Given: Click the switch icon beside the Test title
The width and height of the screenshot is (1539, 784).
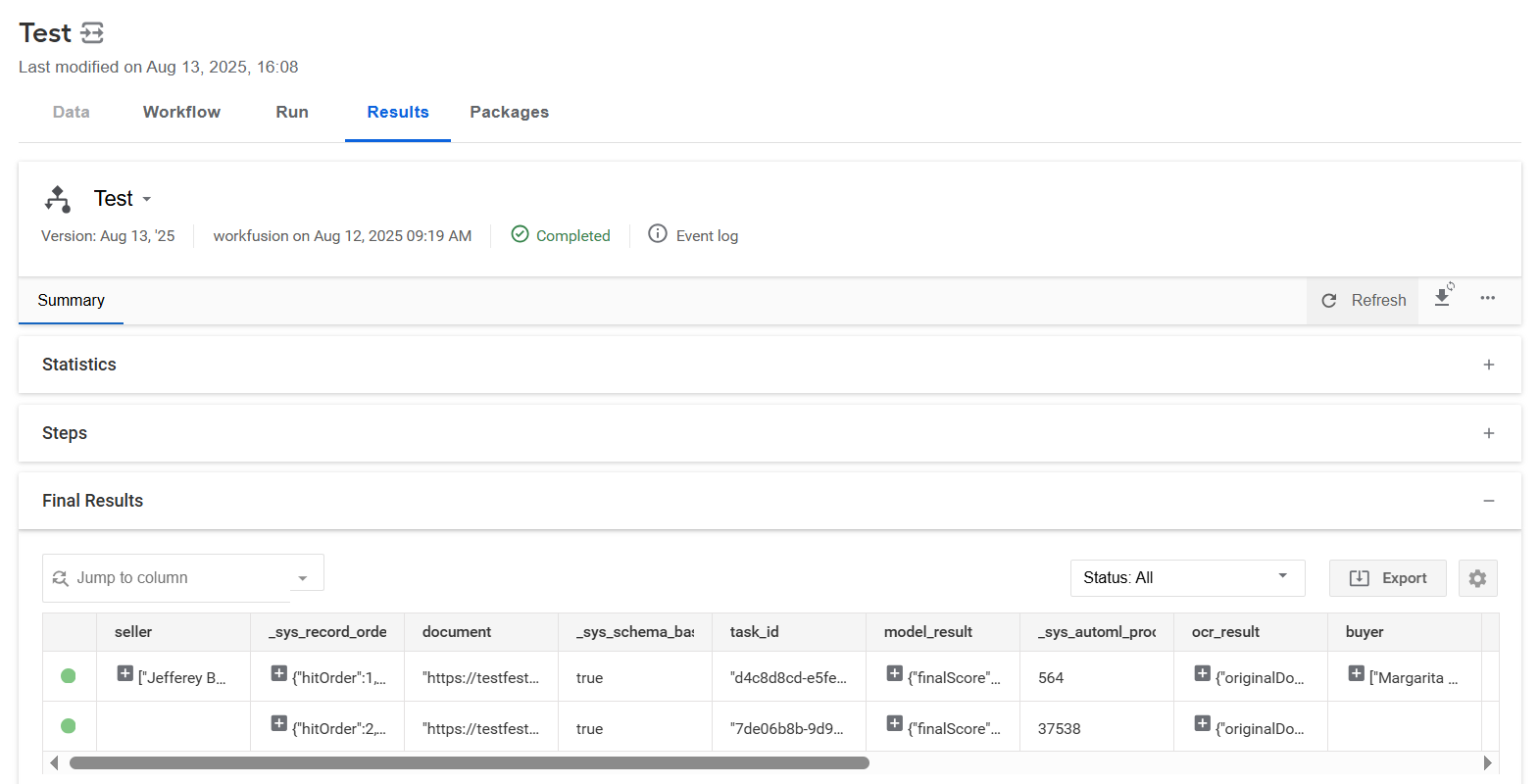Looking at the screenshot, I should (92, 33).
